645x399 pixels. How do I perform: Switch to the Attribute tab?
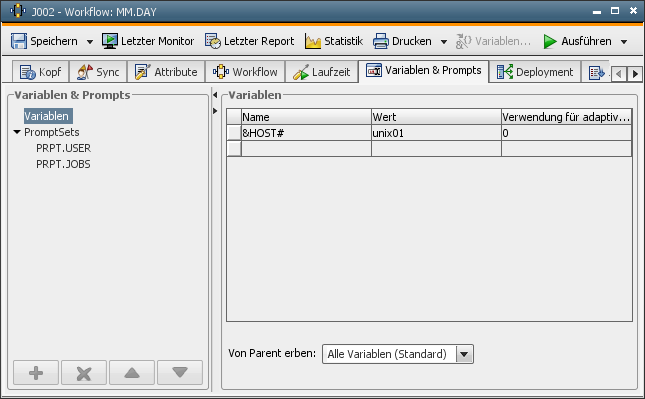pyautogui.click(x=166, y=72)
